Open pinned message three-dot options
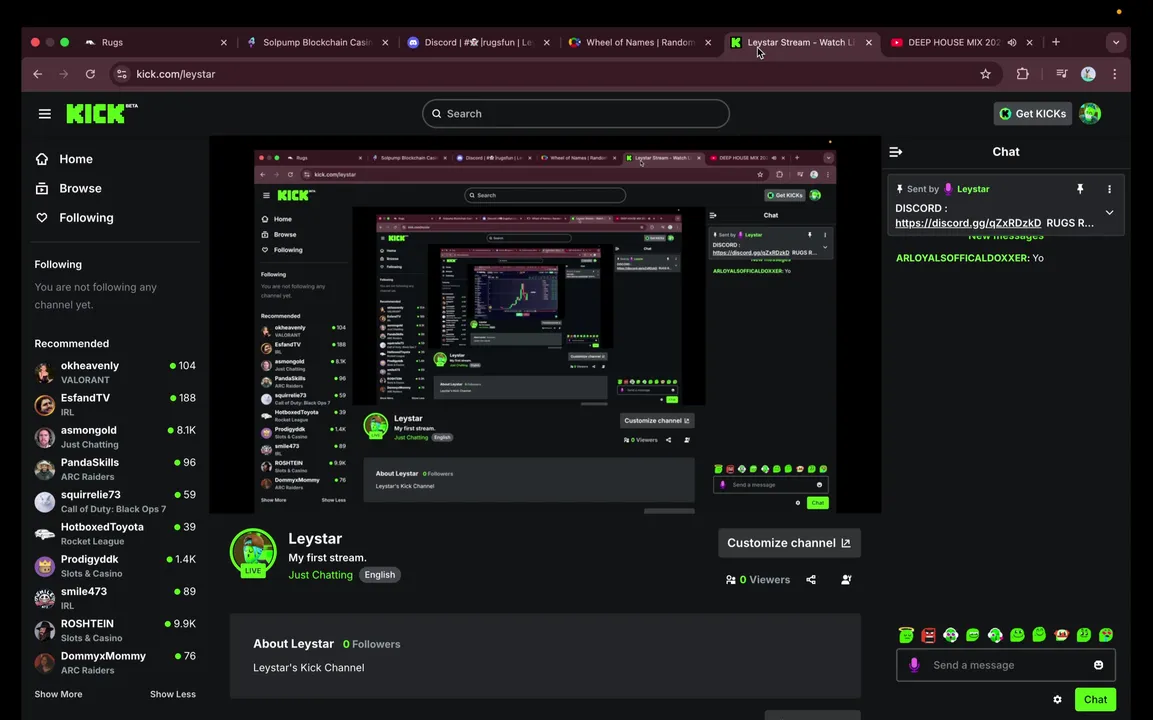Screen dimensions: 1153x720 pyautogui.click(x=1109, y=189)
